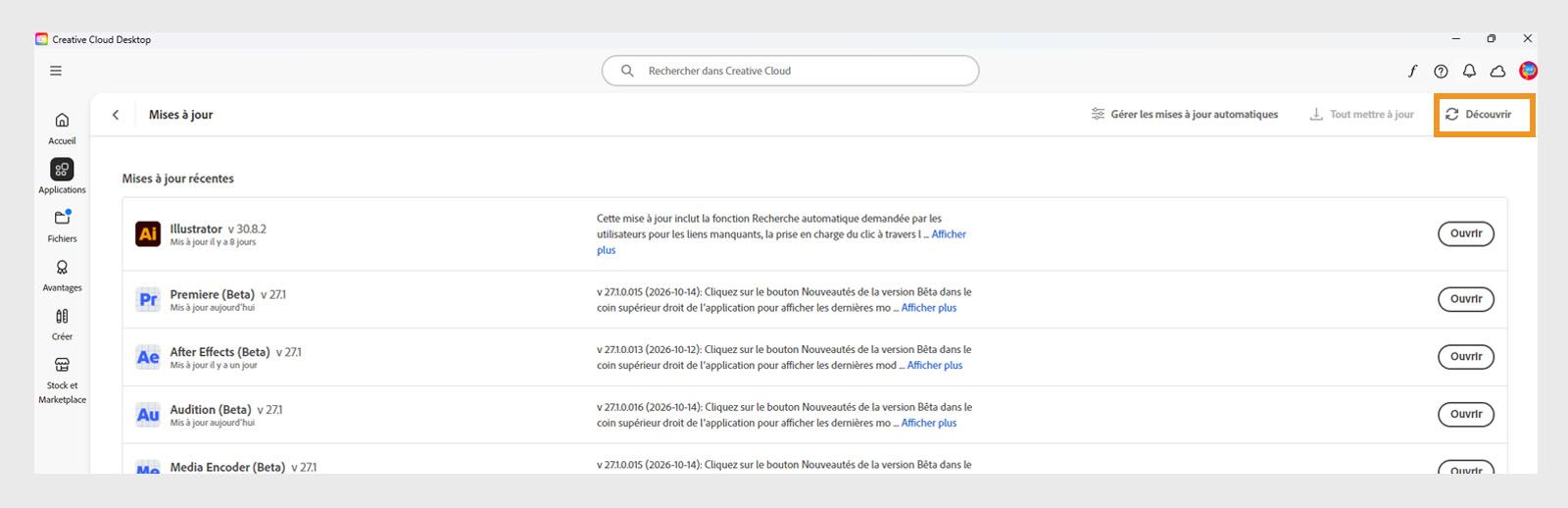Open Gérer les mises à jour automatiques
Viewport: 1568px width, 508px height.
pyautogui.click(x=1184, y=115)
